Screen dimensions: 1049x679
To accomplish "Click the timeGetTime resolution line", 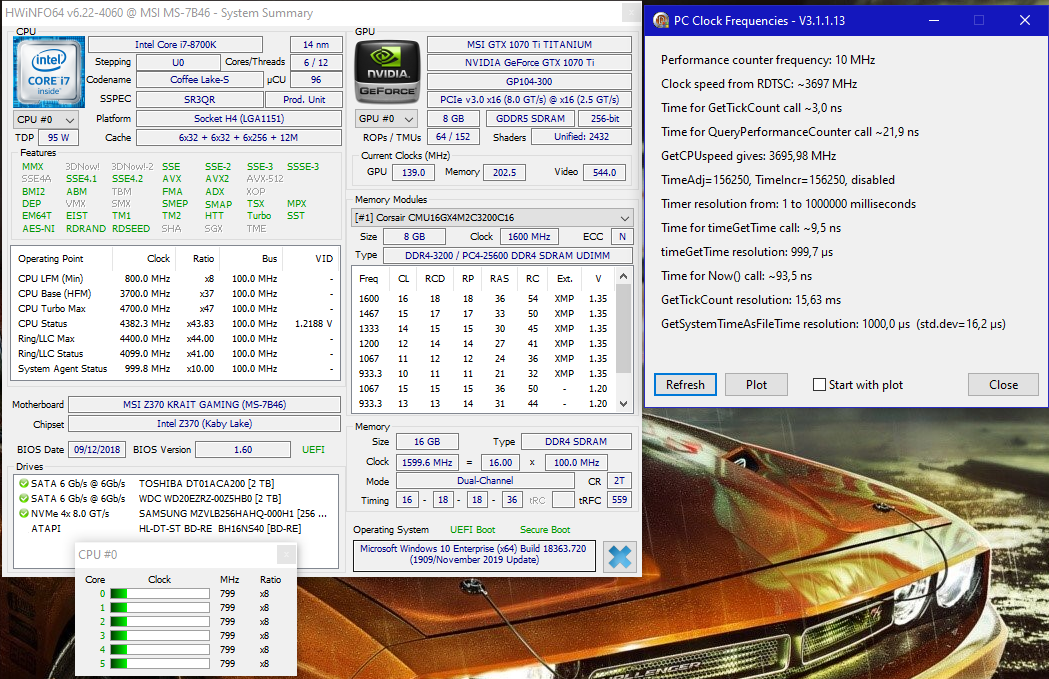I will click(x=747, y=252).
